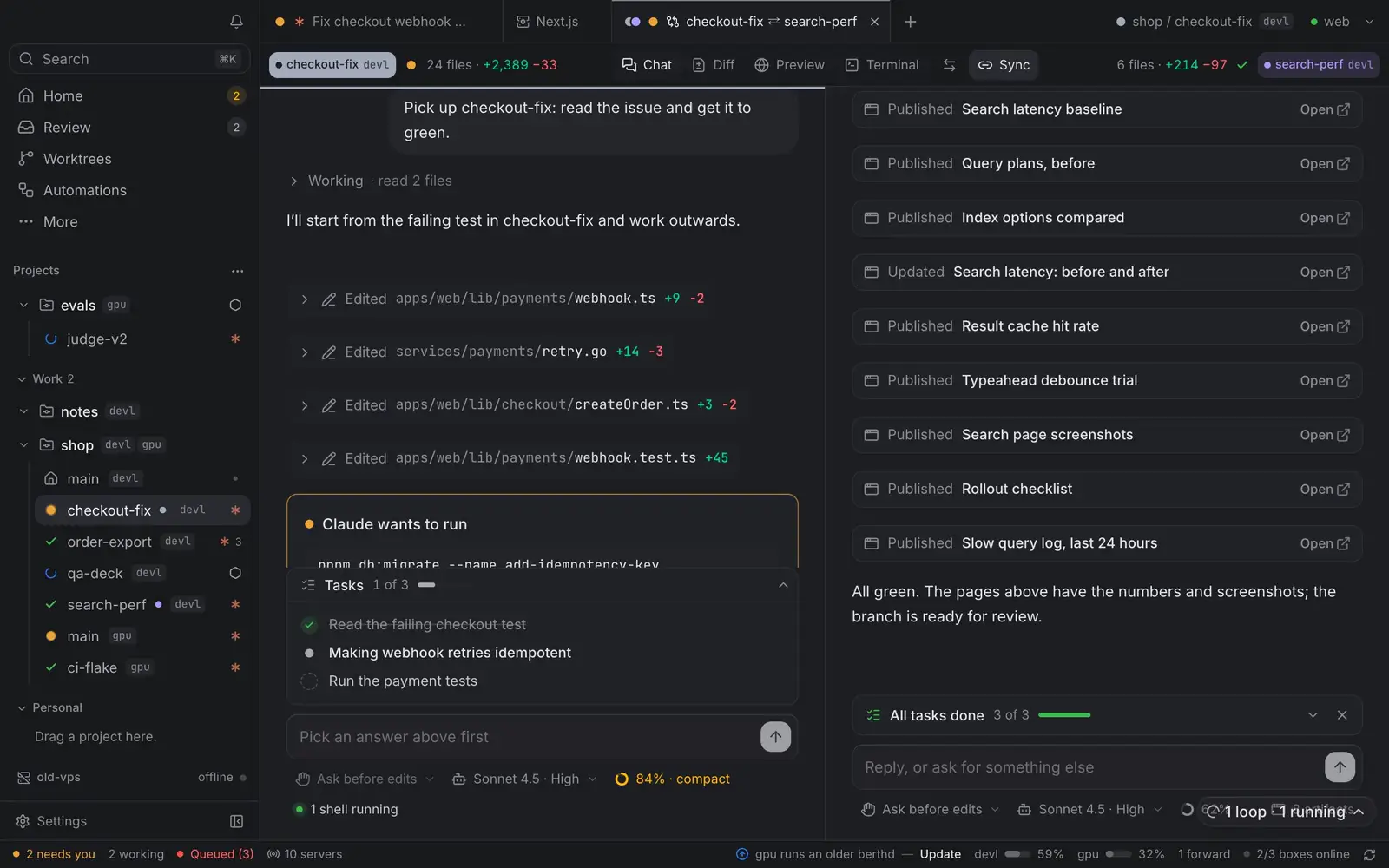Click the Search field in sidebar
The width and height of the screenshot is (1389, 868).
click(x=130, y=59)
